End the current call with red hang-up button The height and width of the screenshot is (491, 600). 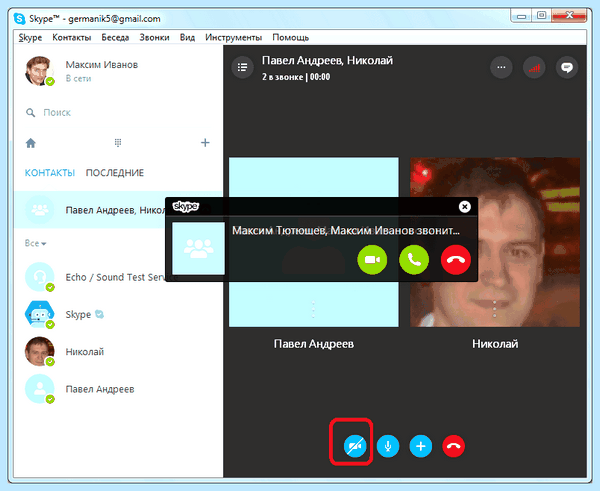click(453, 446)
